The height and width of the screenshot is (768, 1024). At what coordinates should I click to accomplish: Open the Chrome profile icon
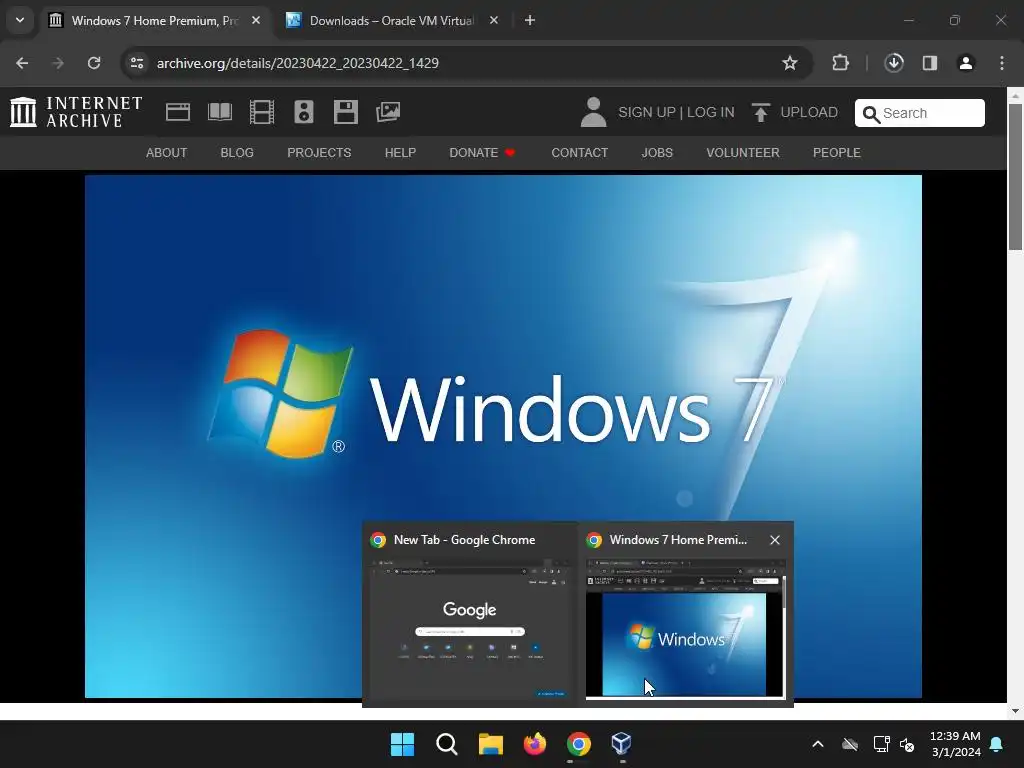(x=966, y=63)
